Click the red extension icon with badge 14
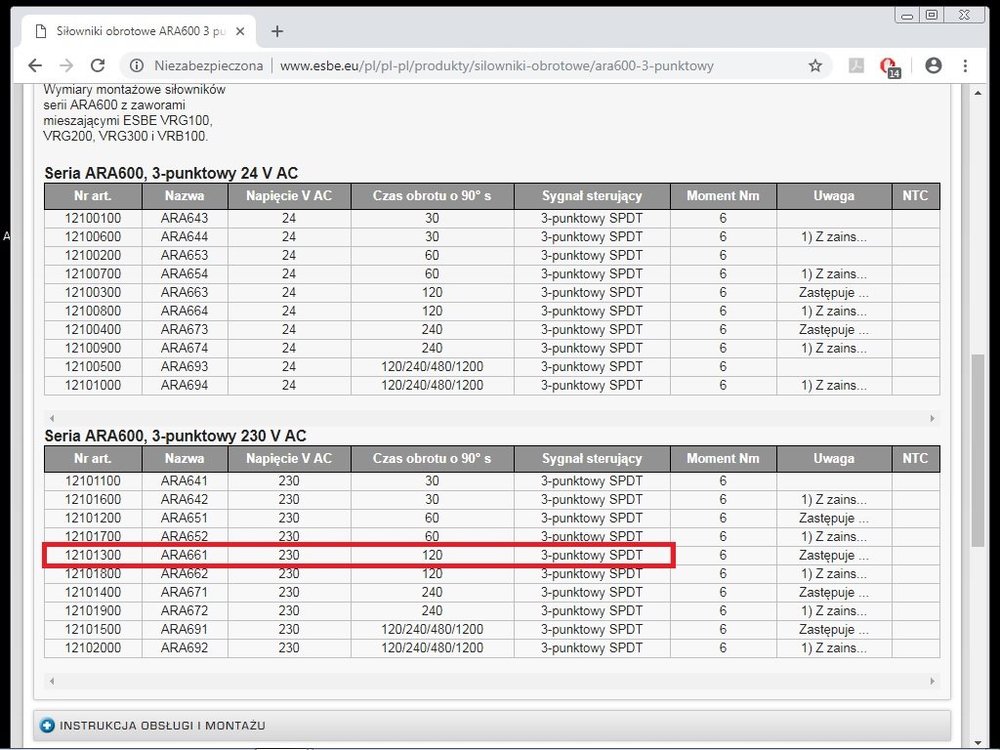 coord(887,66)
